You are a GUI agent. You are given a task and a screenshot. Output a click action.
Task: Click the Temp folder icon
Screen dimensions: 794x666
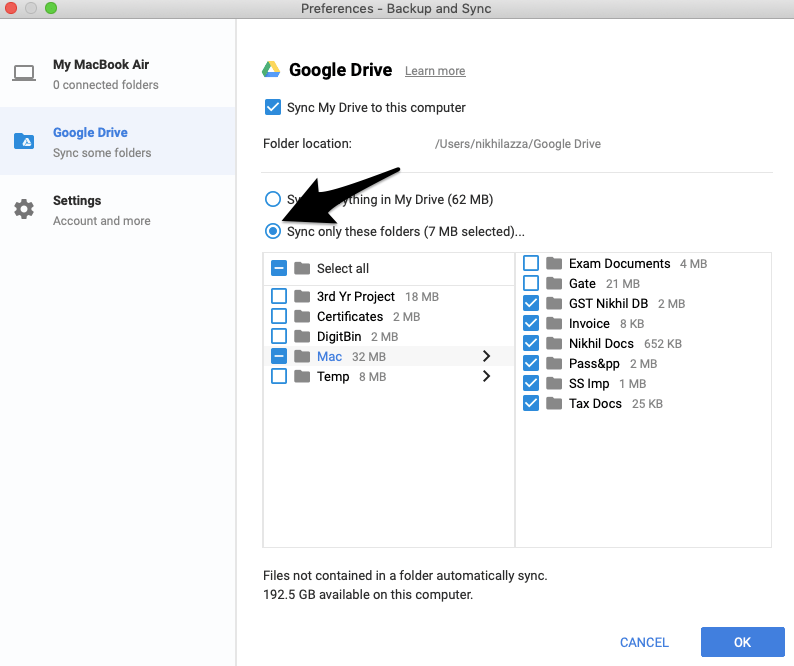tap(302, 376)
